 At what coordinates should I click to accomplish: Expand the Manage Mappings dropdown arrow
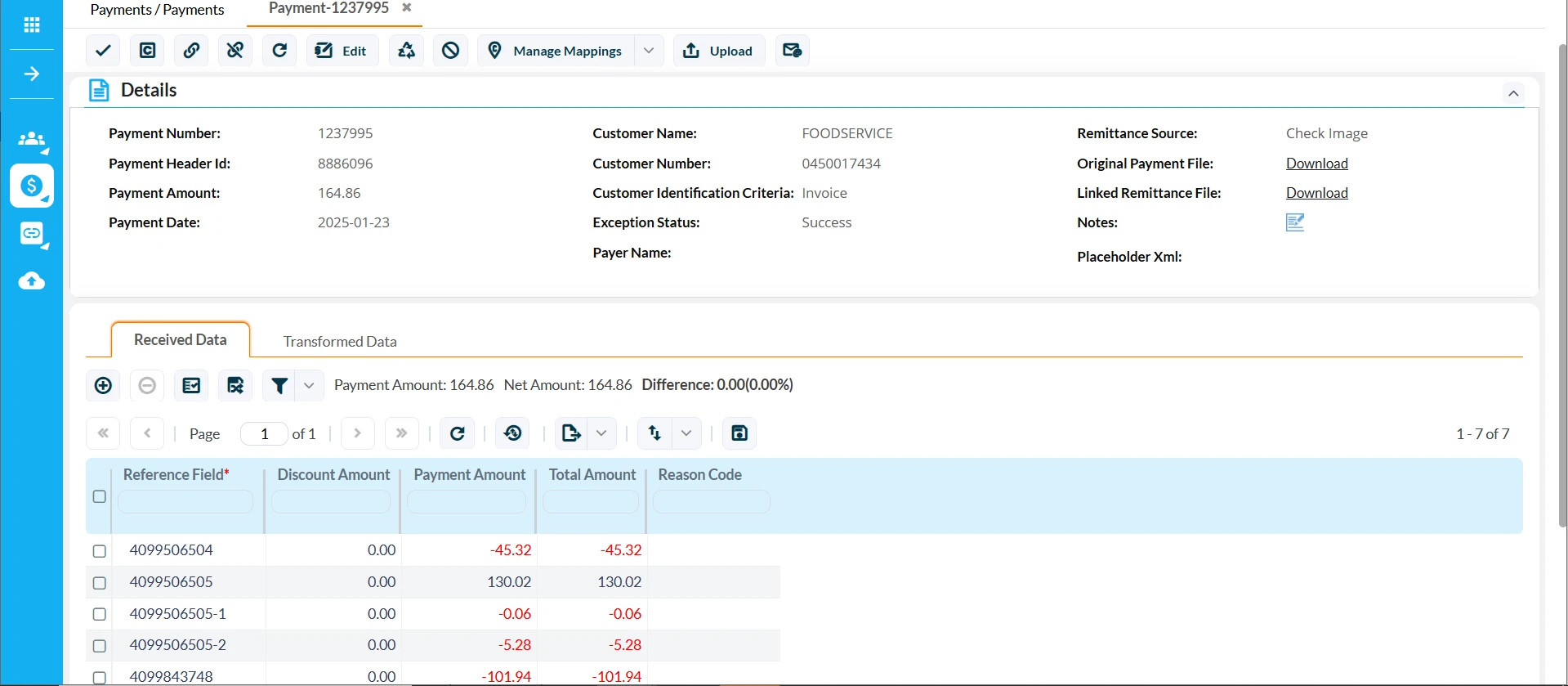coord(649,51)
